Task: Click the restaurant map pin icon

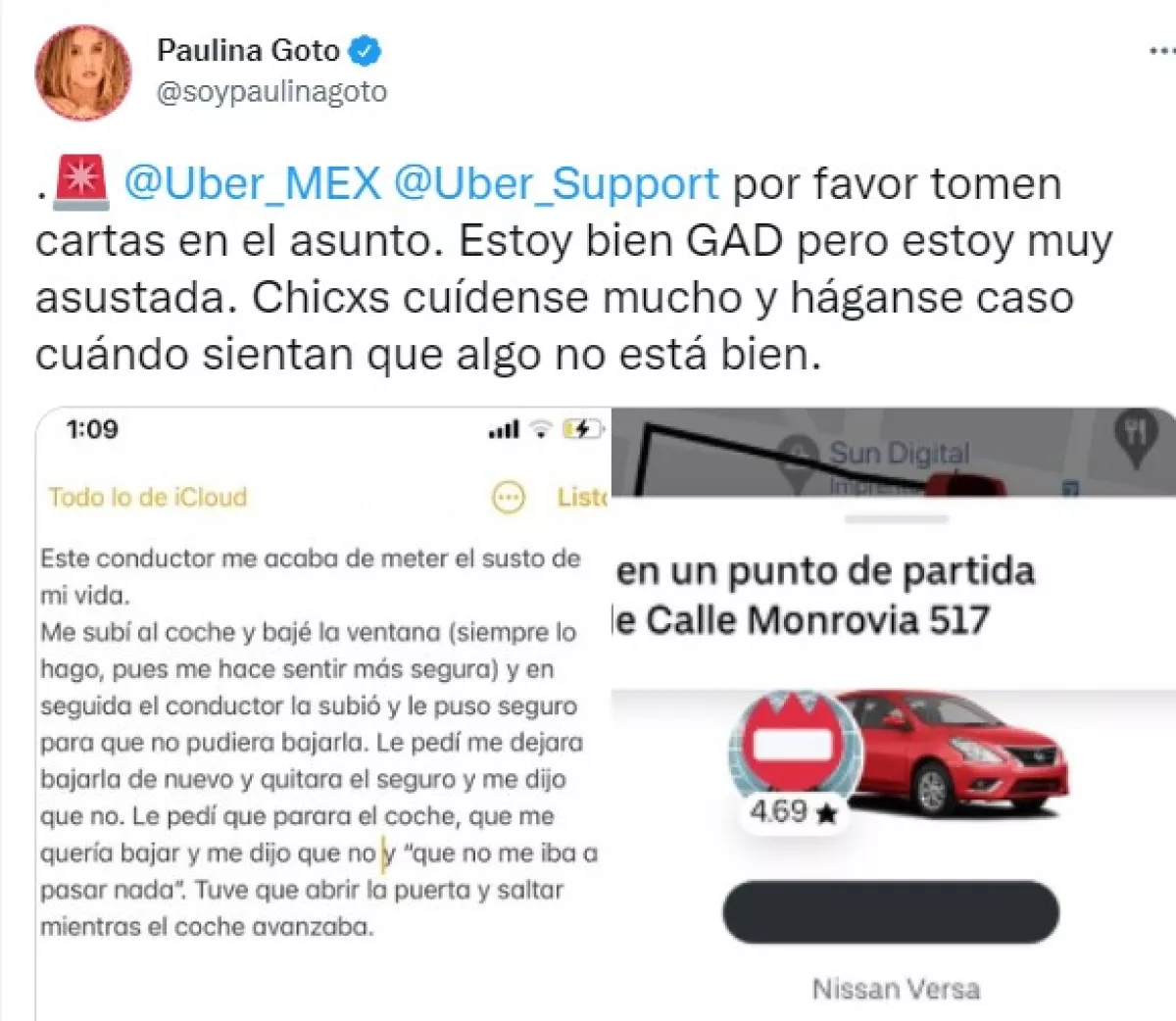Action: [1136, 437]
